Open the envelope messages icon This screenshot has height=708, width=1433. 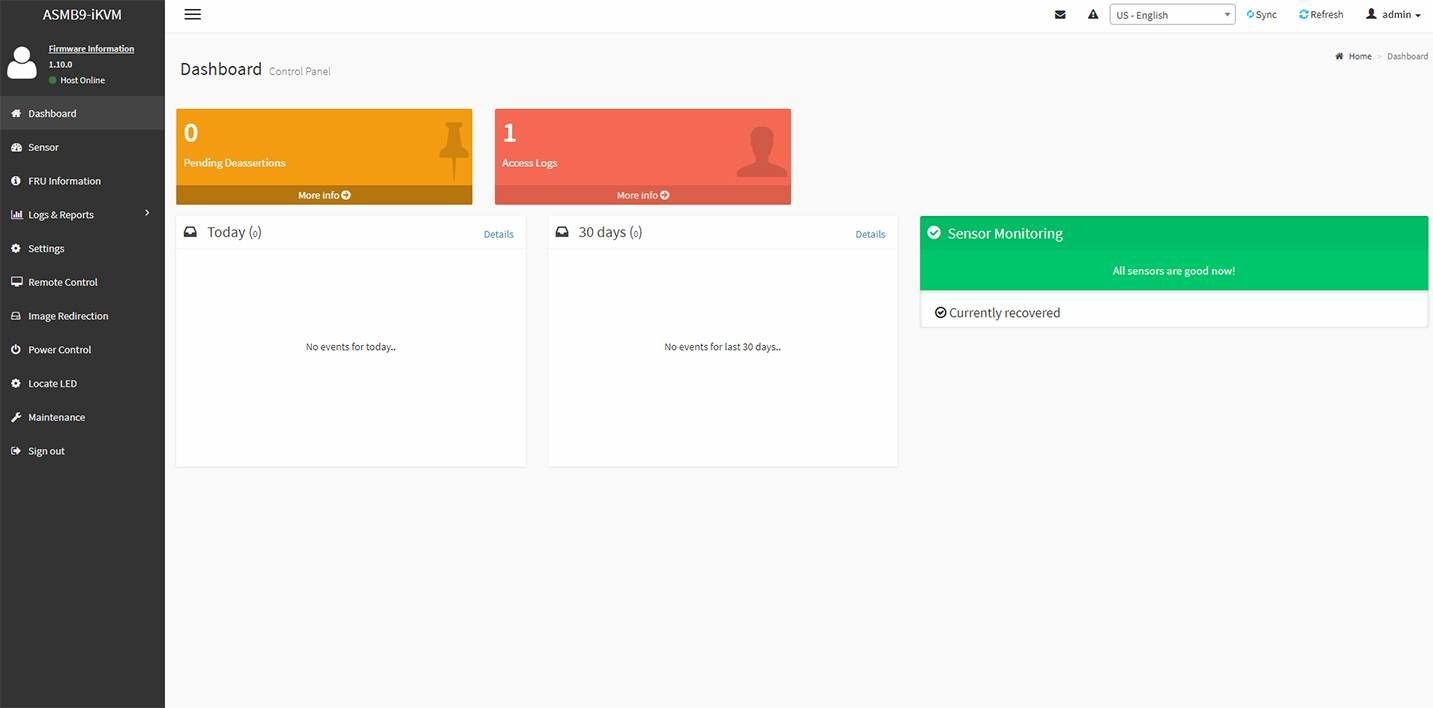tap(1060, 15)
